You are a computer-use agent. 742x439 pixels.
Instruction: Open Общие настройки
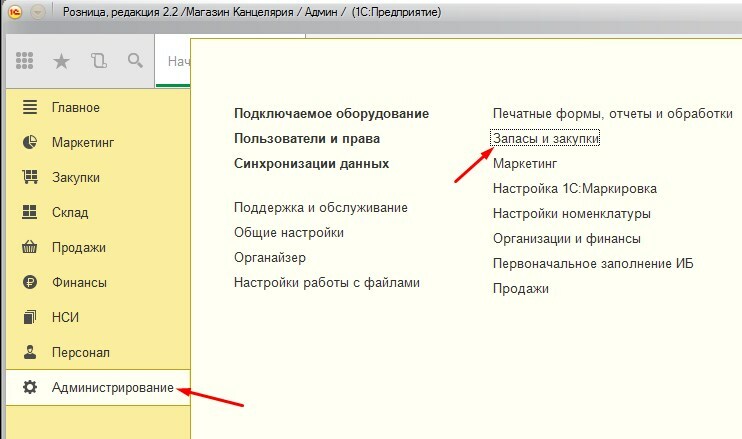point(289,233)
